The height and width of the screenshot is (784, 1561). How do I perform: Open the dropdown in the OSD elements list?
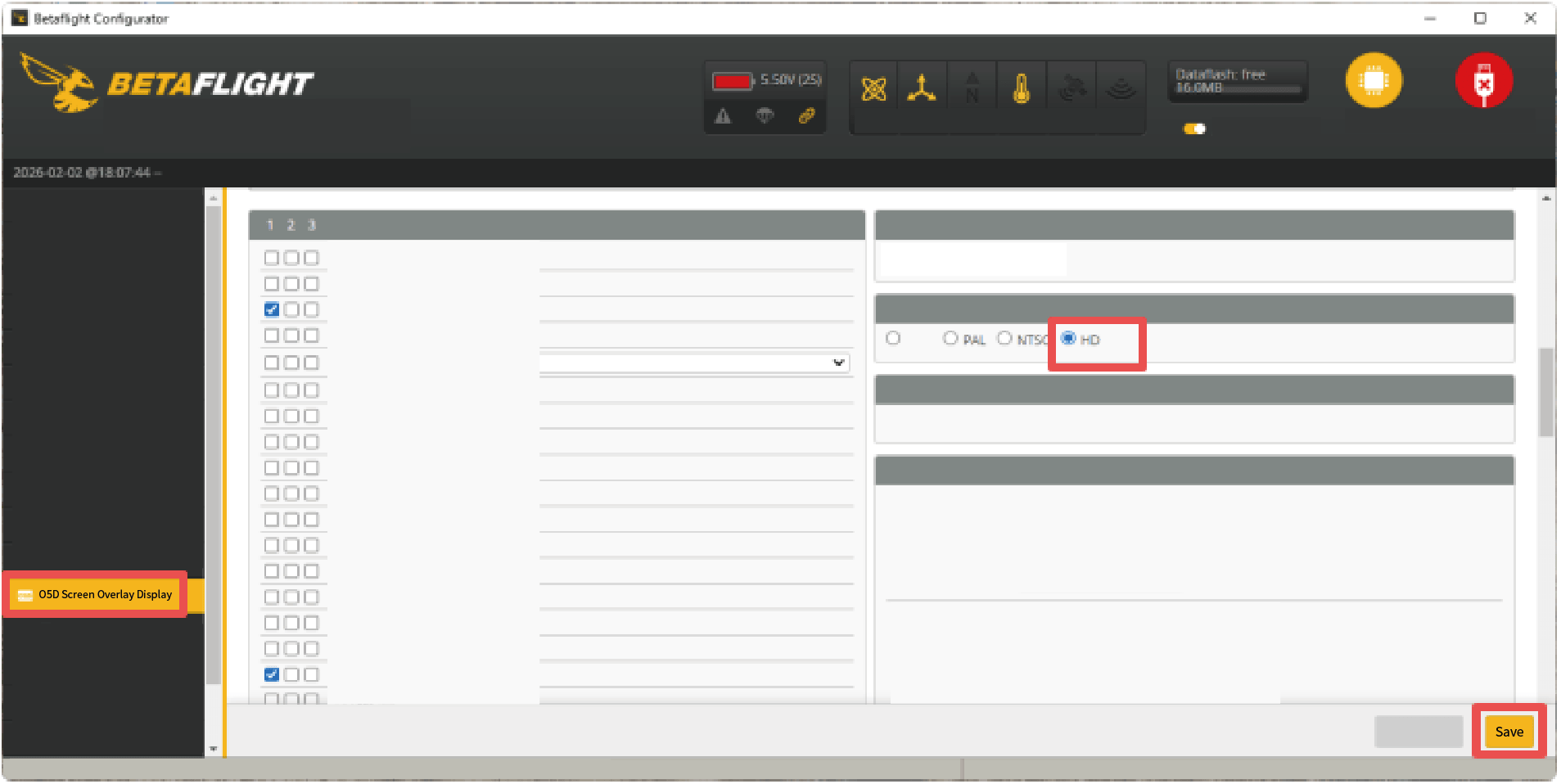pyautogui.click(x=694, y=363)
